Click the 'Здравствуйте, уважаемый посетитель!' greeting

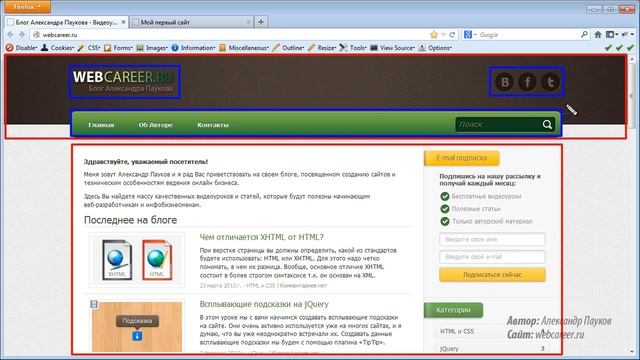point(146,162)
